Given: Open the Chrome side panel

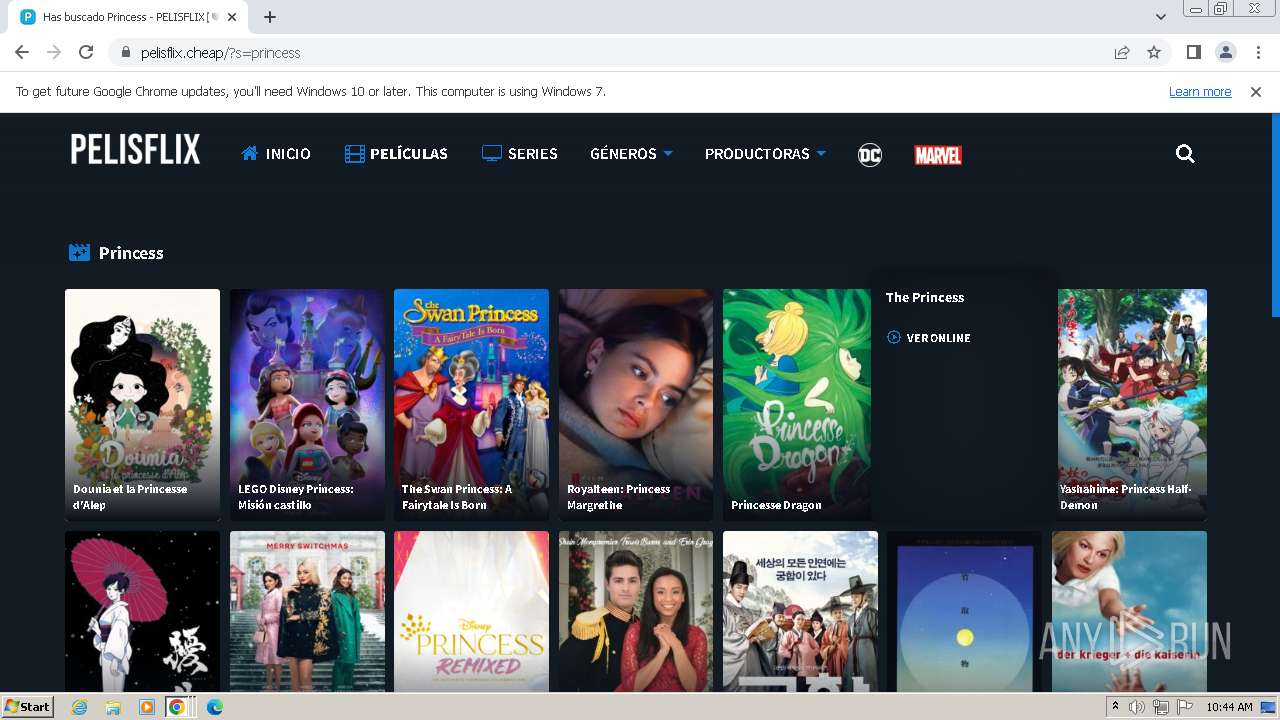Looking at the screenshot, I should [x=1193, y=53].
